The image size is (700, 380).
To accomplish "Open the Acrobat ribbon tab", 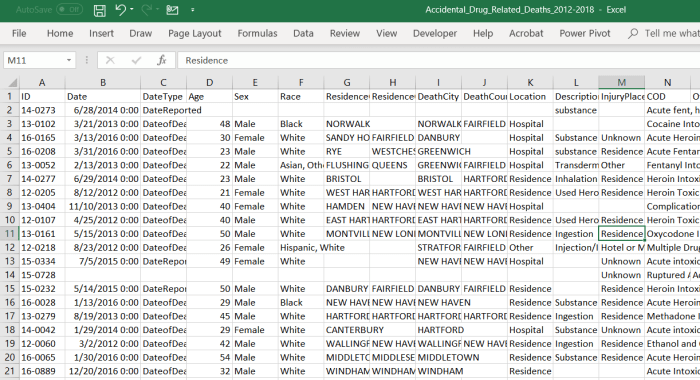I will tap(526, 33).
